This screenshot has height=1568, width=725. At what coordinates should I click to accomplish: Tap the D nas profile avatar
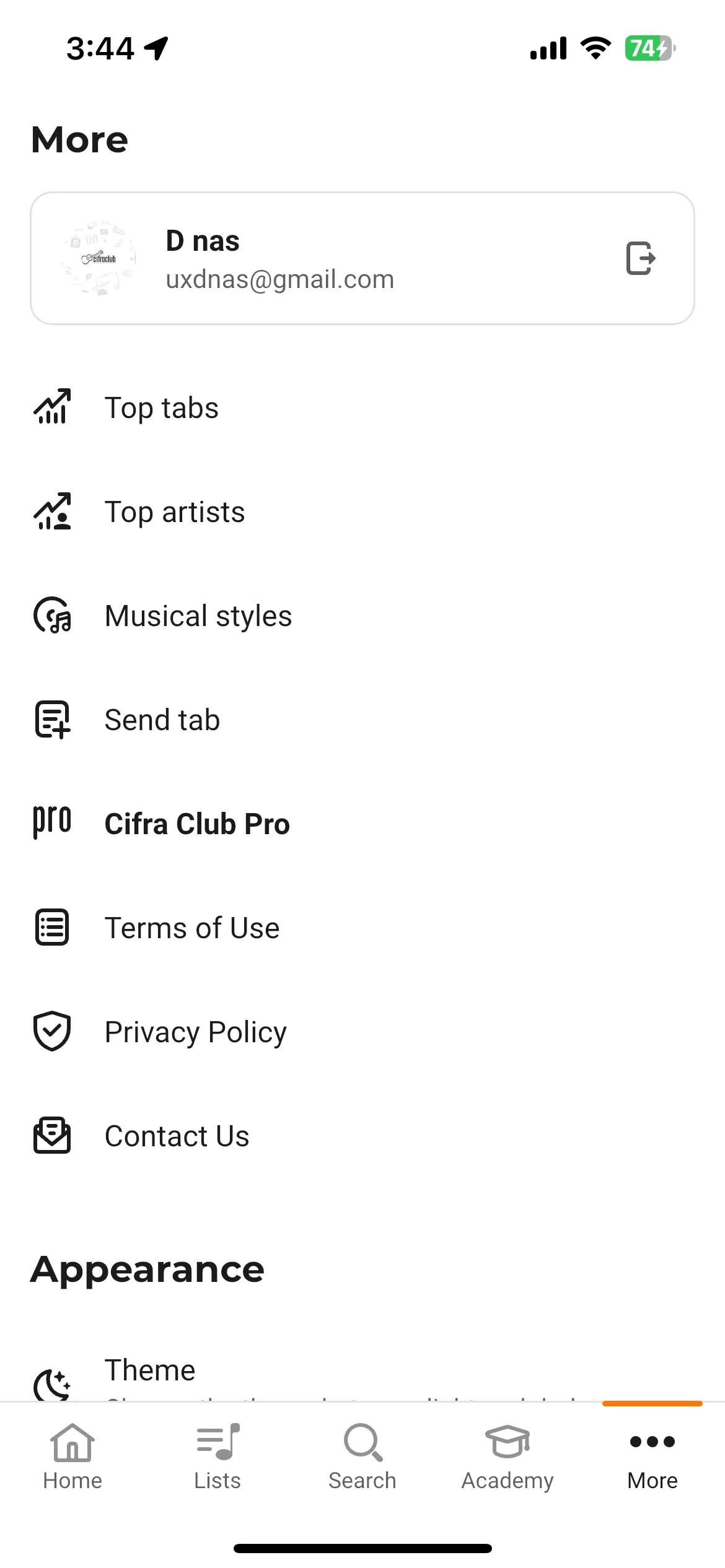[x=99, y=258]
